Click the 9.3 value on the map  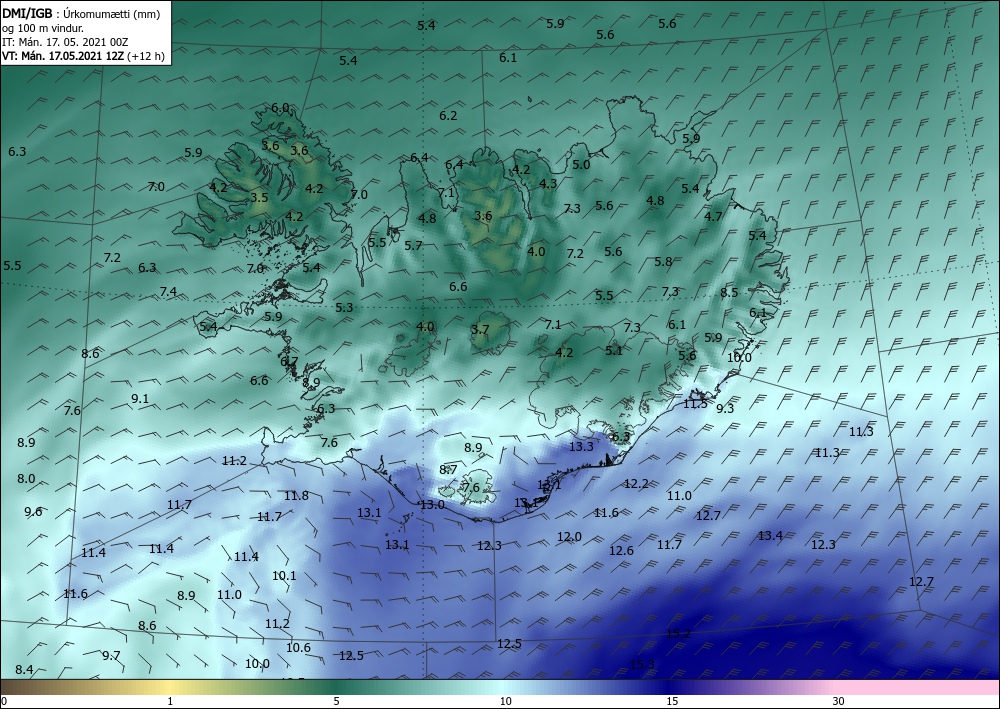pyautogui.click(x=725, y=409)
